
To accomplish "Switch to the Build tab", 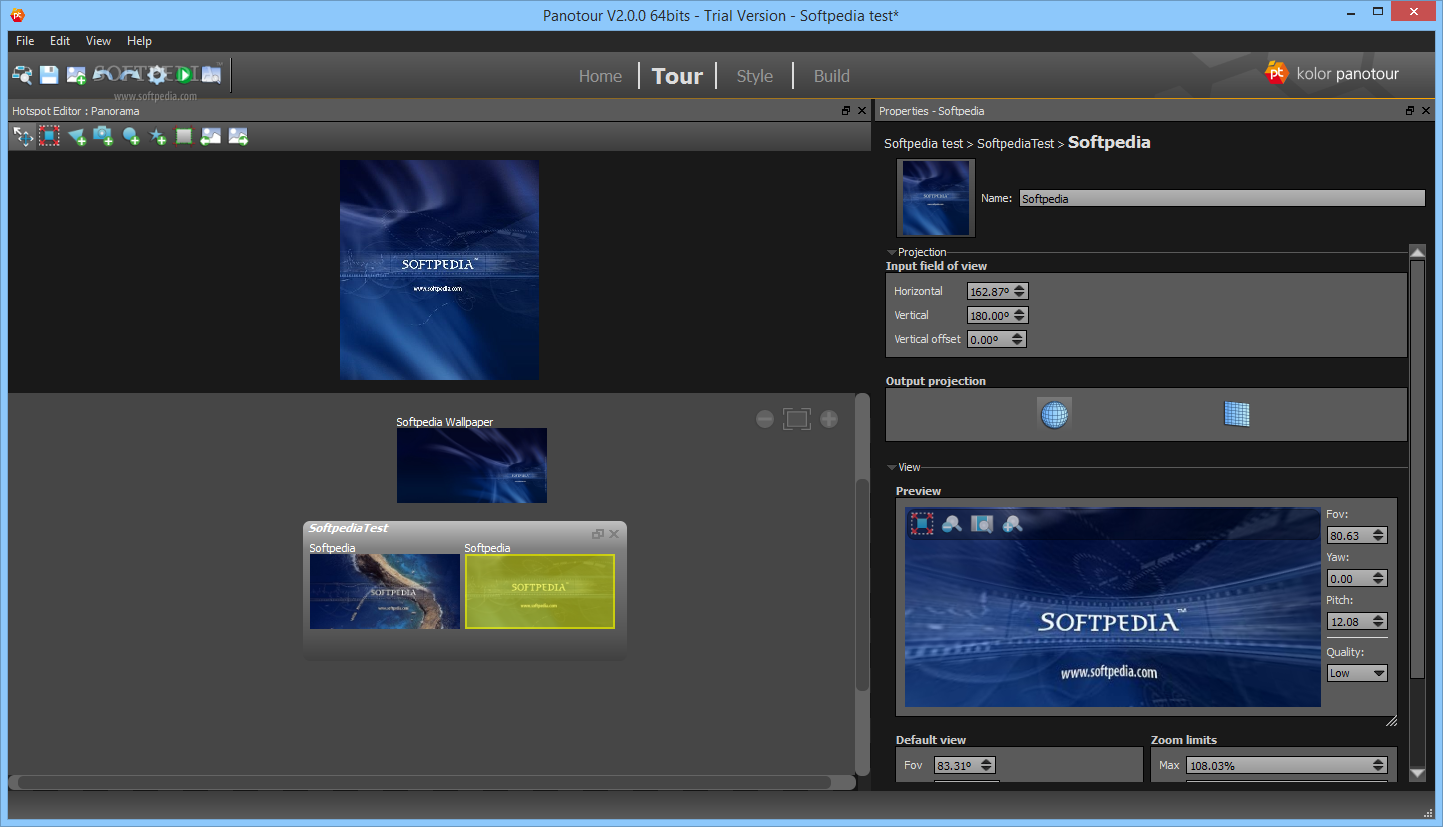I will tap(832, 76).
